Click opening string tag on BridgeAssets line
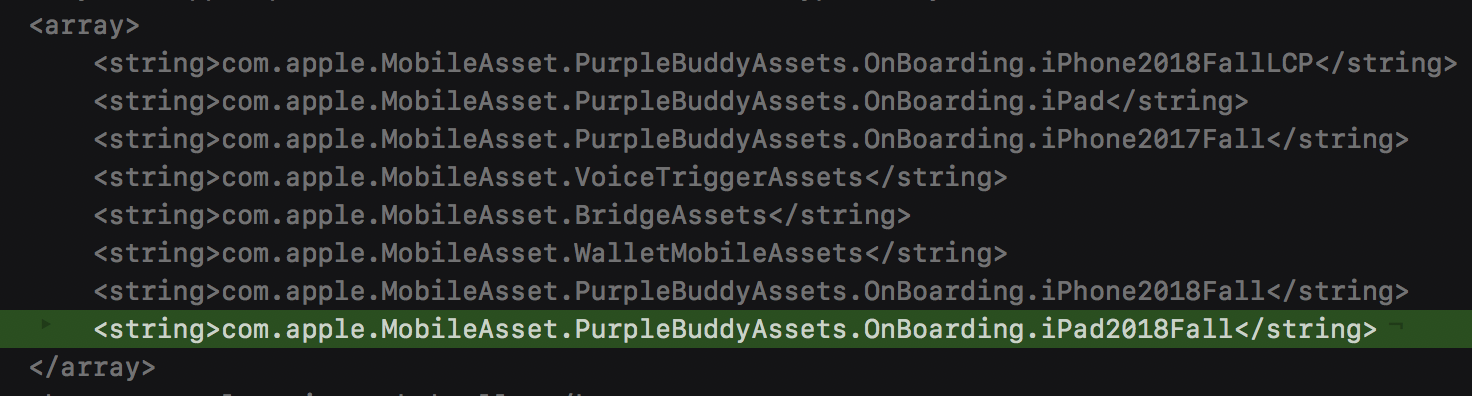1472x396 pixels. pos(158,216)
